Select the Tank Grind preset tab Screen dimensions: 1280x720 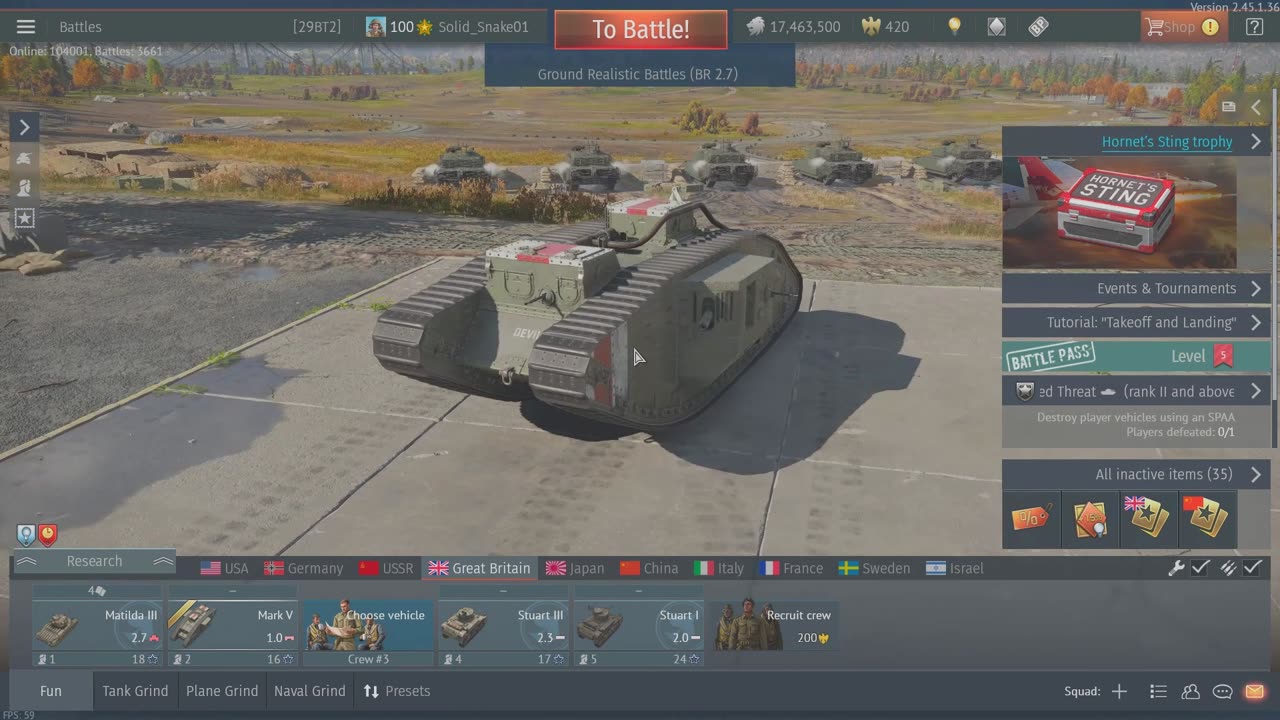coord(135,691)
